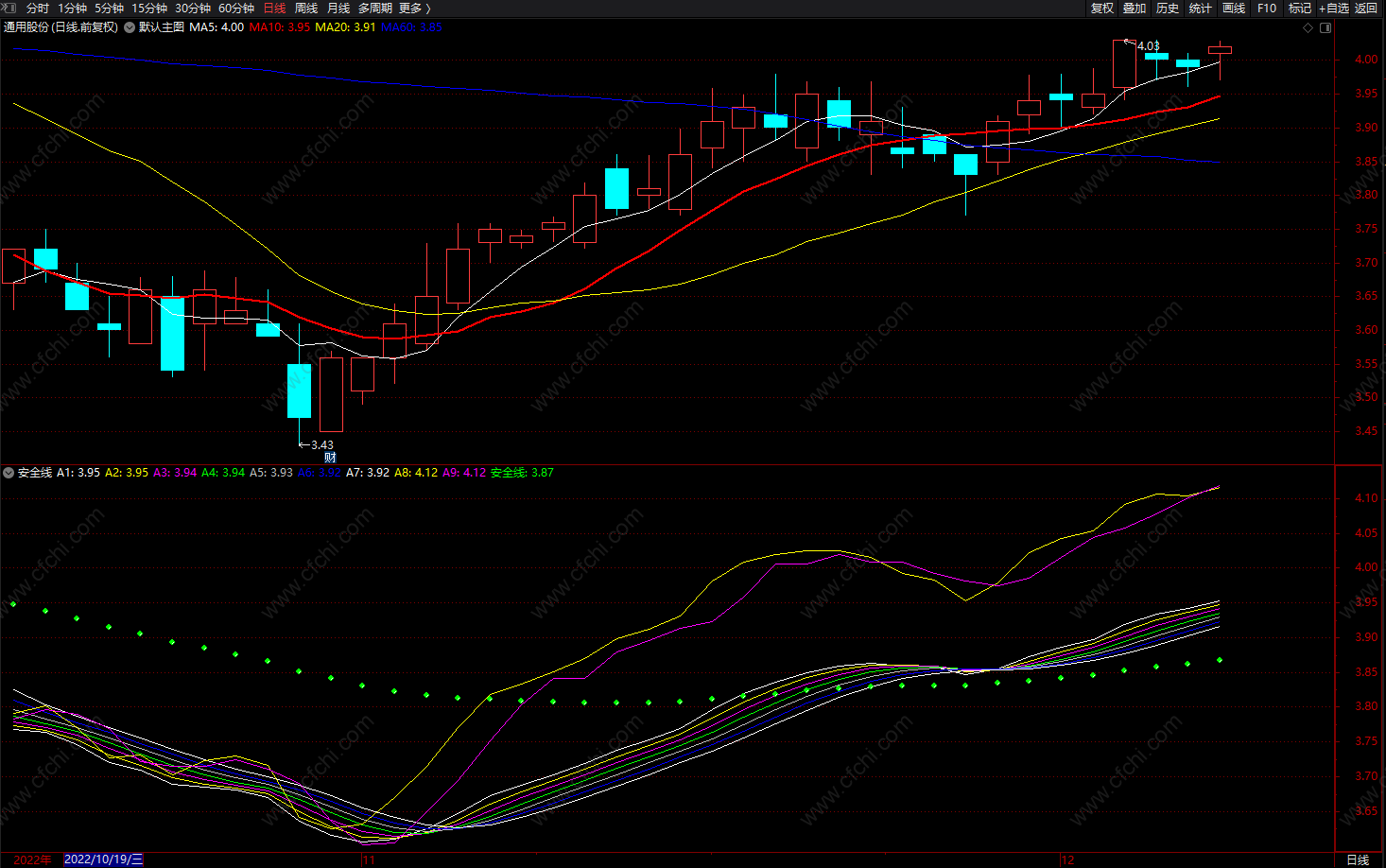Click the 叠加 overlay button
Image resolution: width=1386 pixels, height=868 pixels.
pos(1135,9)
